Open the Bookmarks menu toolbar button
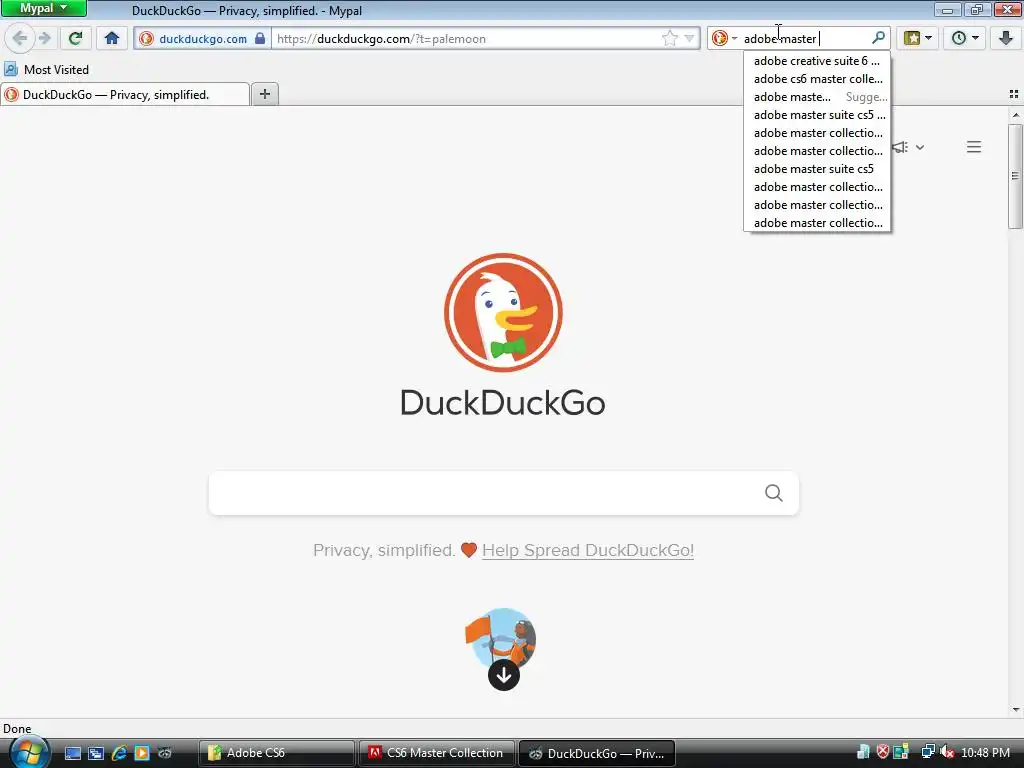Screen dimensions: 1024x768 click(918, 38)
